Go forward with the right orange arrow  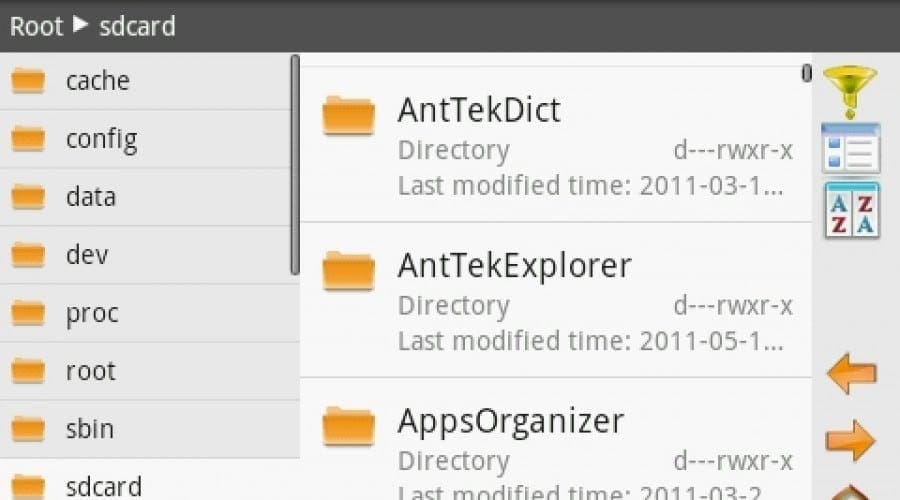851,440
